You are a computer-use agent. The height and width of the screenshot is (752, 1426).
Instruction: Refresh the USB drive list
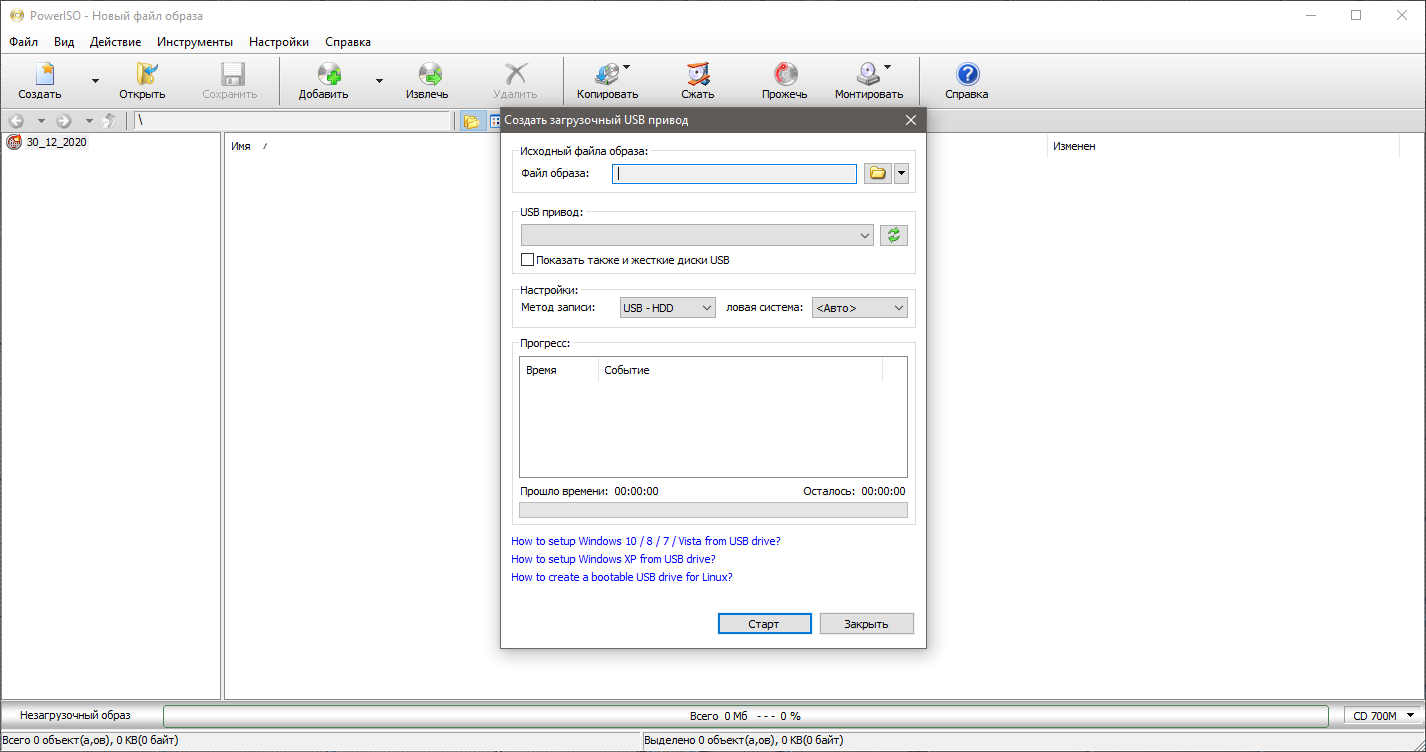point(894,235)
